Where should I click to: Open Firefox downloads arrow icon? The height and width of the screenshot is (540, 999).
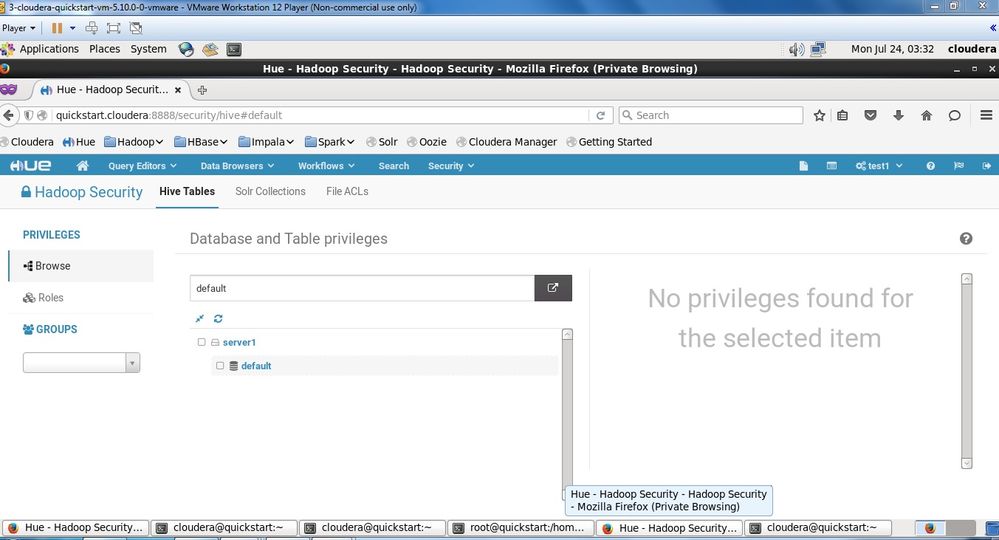(898, 115)
